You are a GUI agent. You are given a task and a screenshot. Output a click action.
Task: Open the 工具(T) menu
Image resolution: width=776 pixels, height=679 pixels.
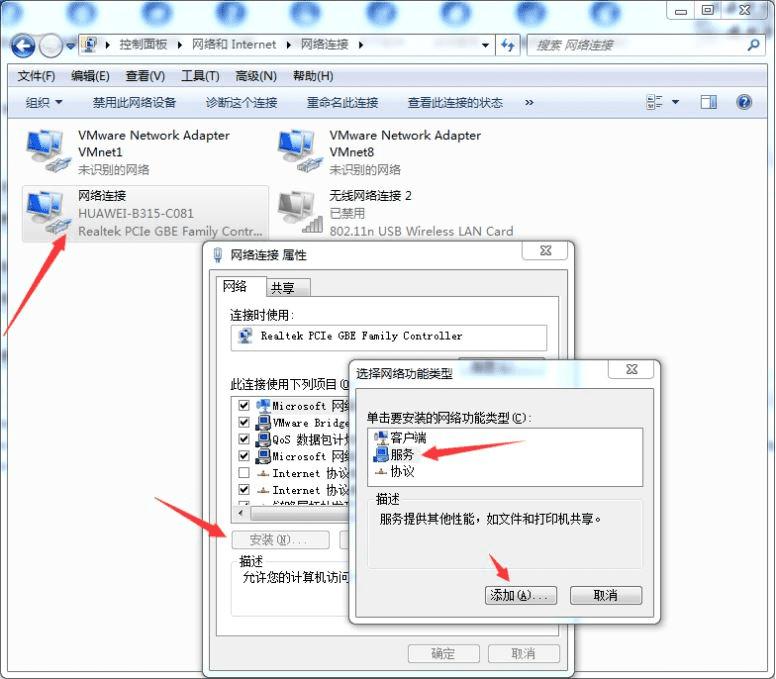point(200,76)
